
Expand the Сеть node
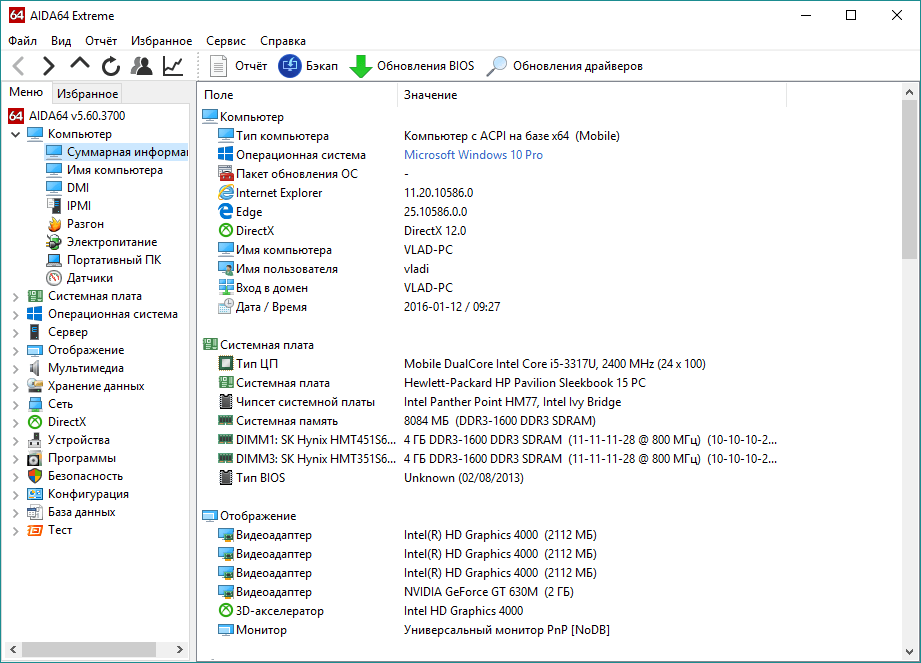pos(16,405)
